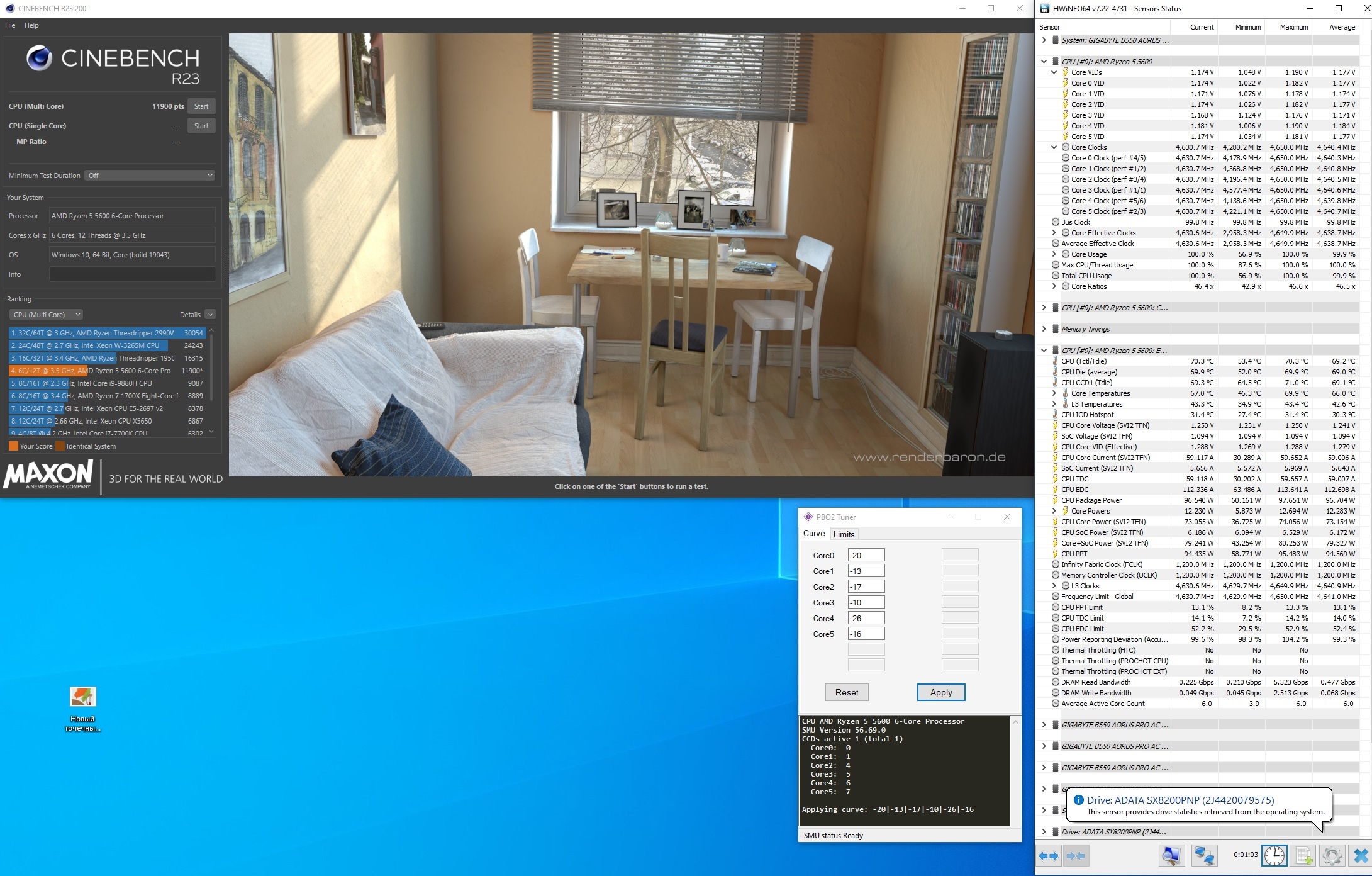Open HWiNFO system summary monitor icon
1372x876 pixels.
tap(1171, 856)
